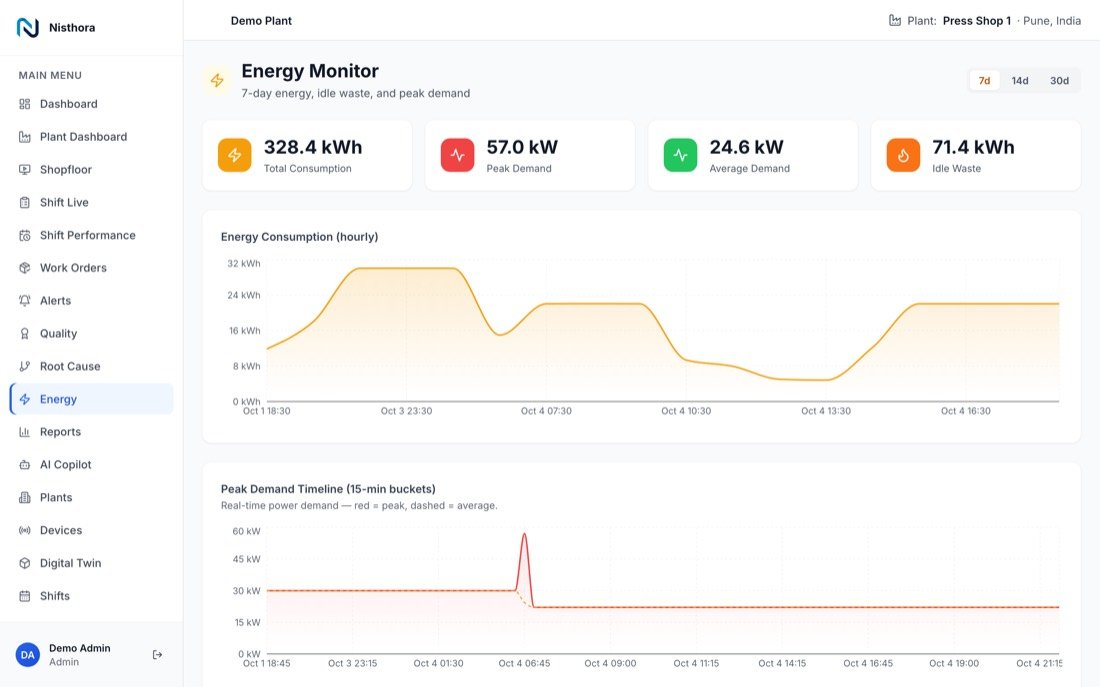The image size is (1100, 687).
Task: Open the Reports section
Action: coord(92,432)
